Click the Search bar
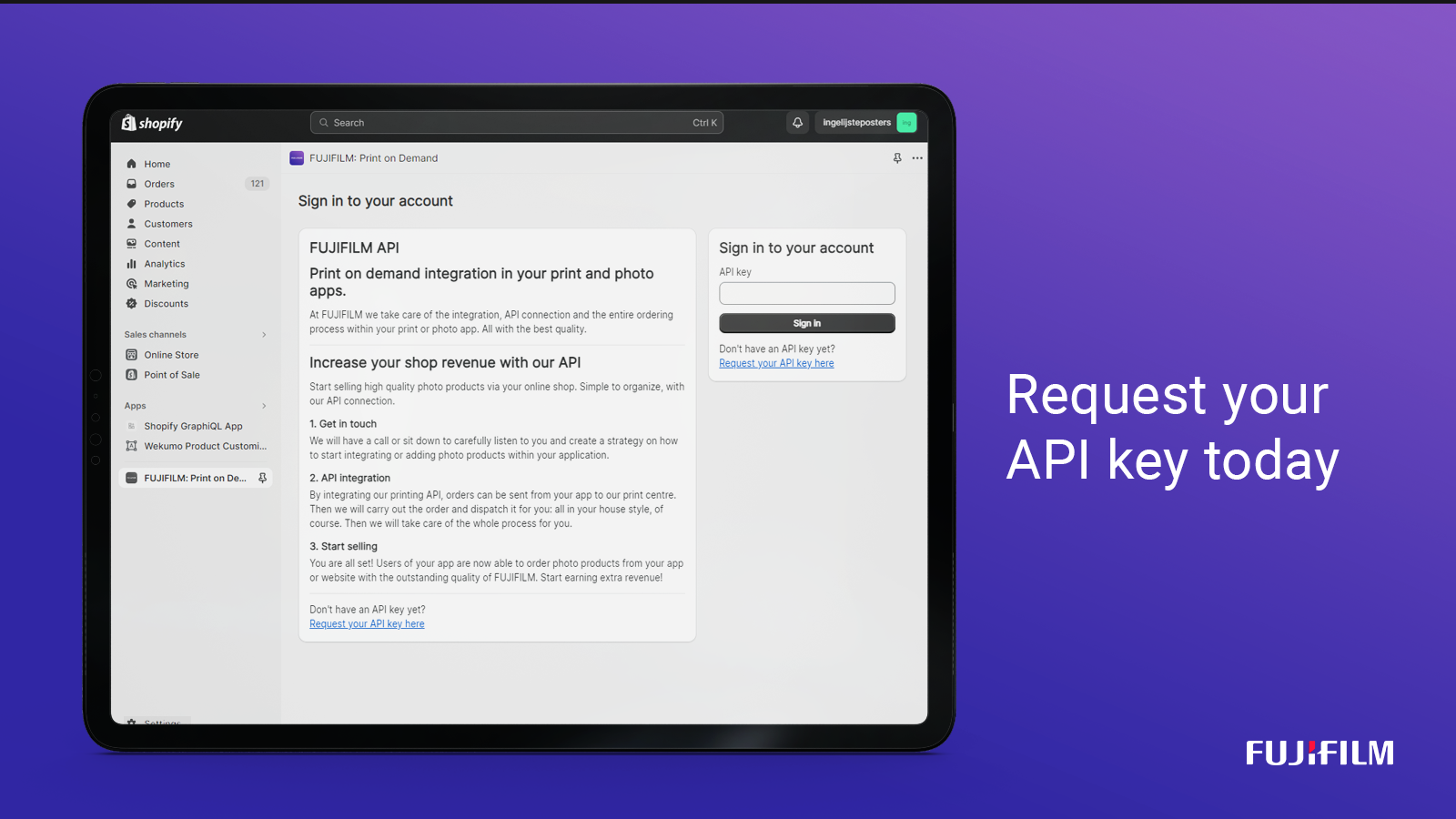Viewport: 1456px width, 819px height. coord(517,123)
